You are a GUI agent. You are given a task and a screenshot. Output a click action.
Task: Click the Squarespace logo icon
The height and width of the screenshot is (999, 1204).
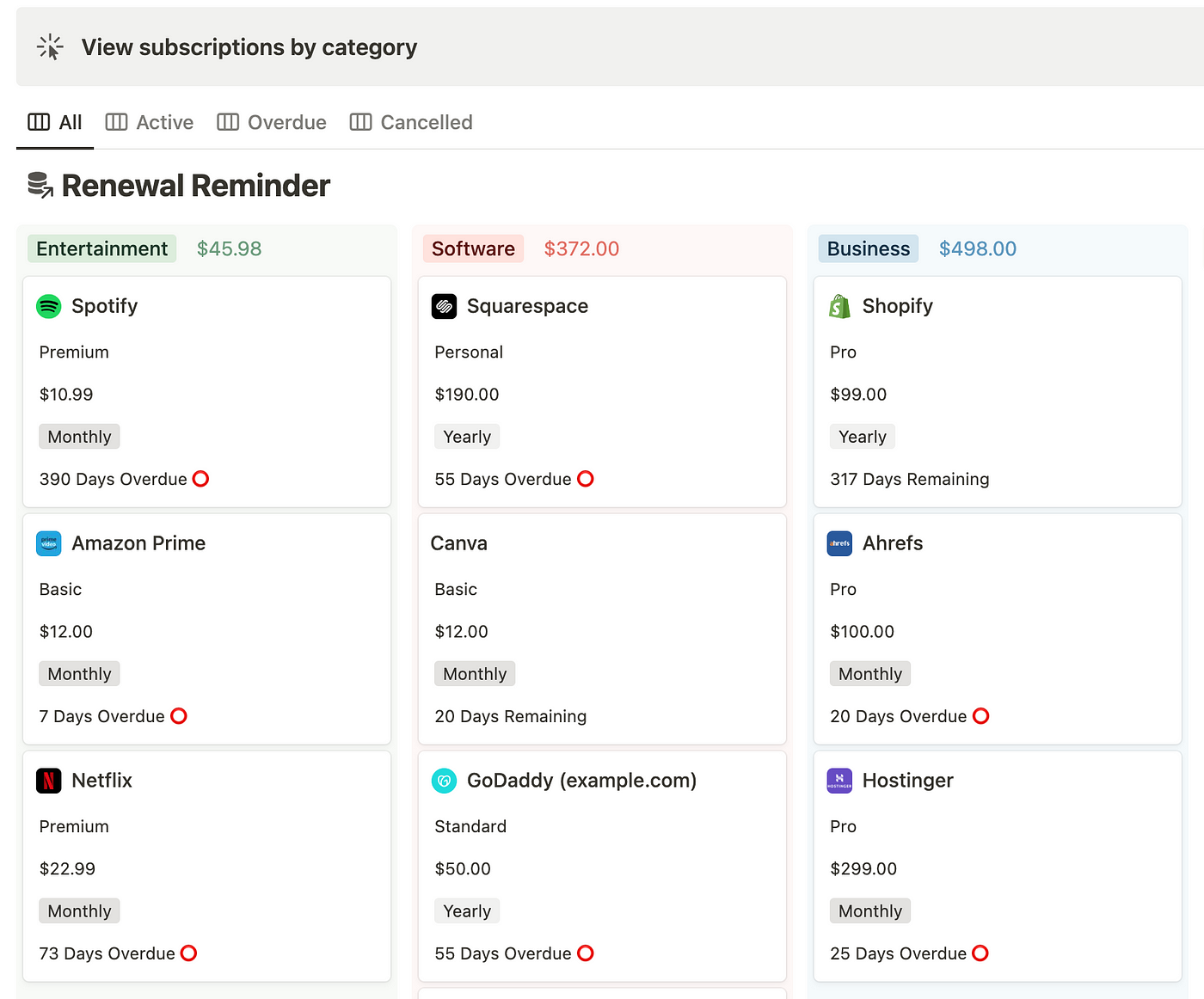(444, 306)
